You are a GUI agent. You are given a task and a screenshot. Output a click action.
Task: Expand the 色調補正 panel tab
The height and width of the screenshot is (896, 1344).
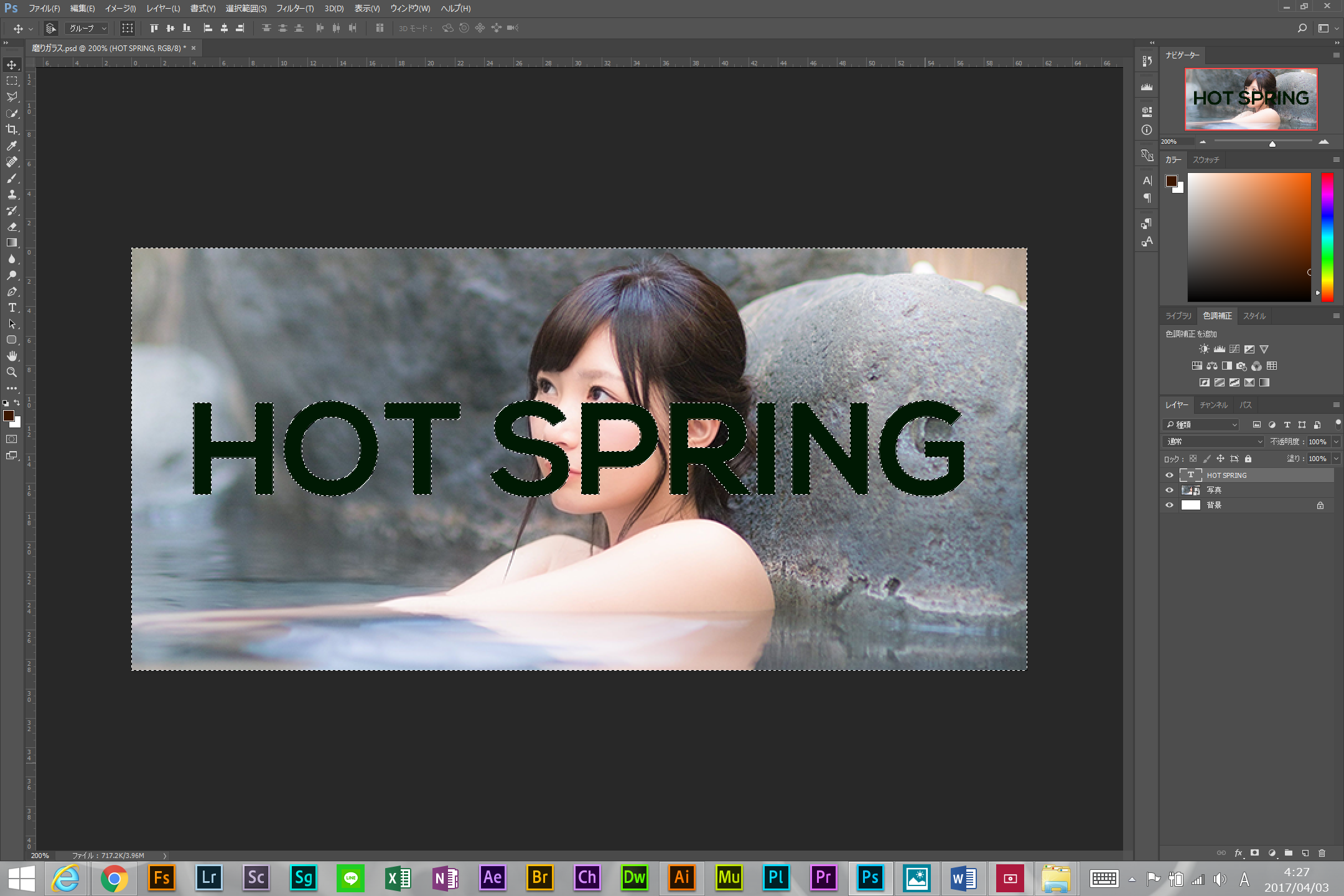pyautogui.click(x=1217, y=316)
